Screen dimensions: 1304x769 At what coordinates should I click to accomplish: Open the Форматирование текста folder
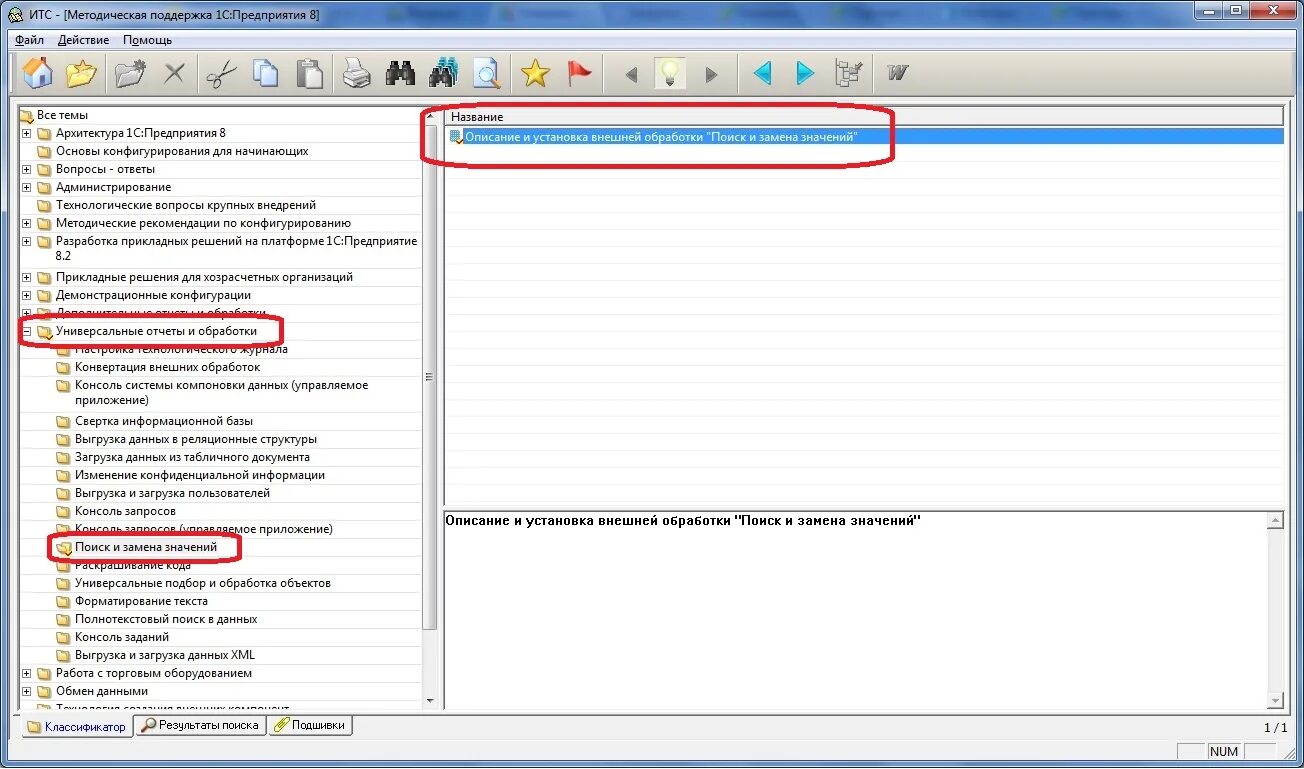(x=141, y=601)
